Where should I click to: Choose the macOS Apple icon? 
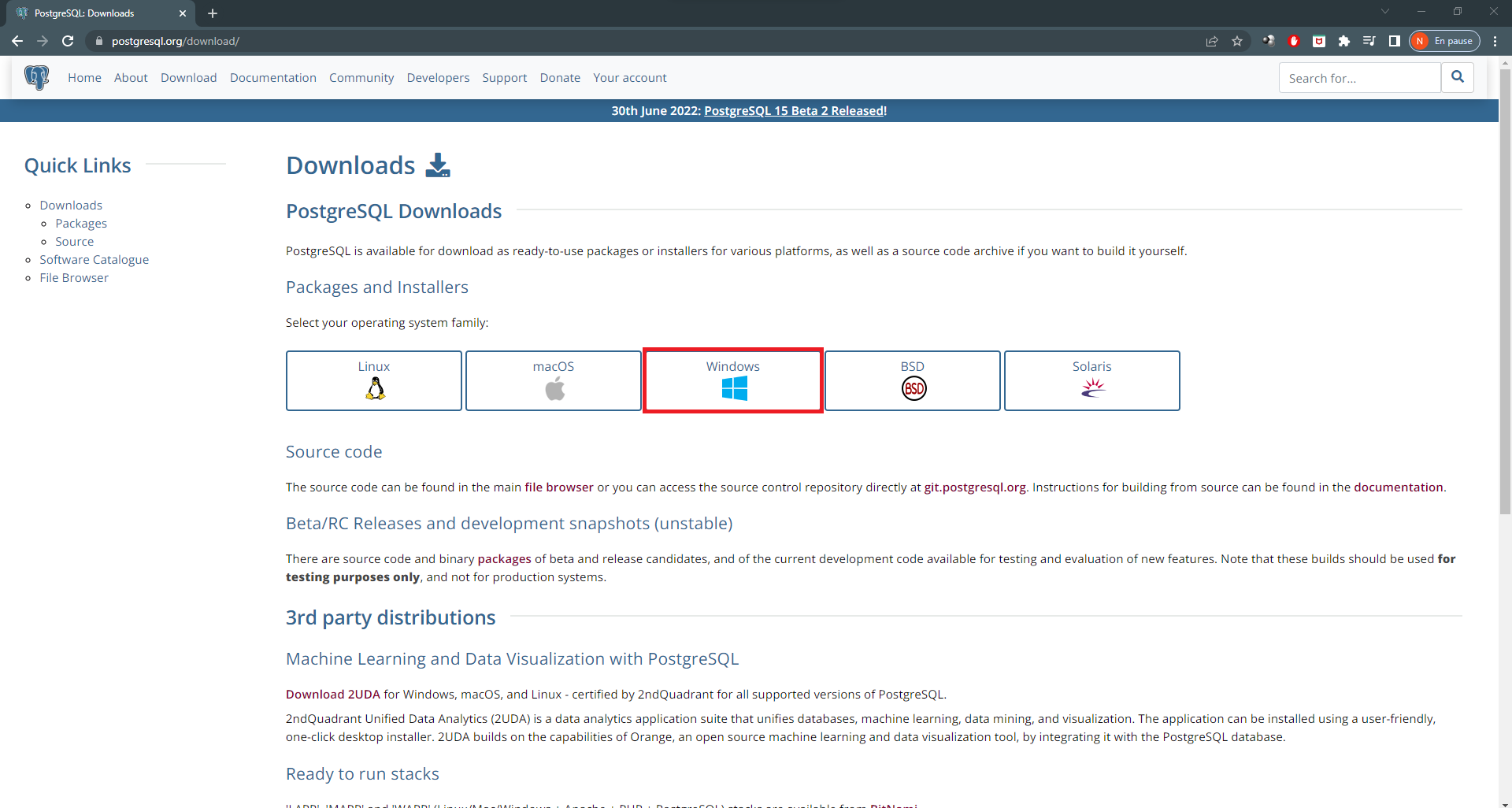point(554,388)
